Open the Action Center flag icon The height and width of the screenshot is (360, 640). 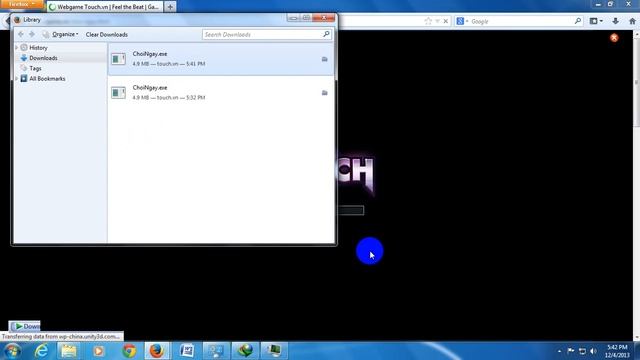point(571,351)
